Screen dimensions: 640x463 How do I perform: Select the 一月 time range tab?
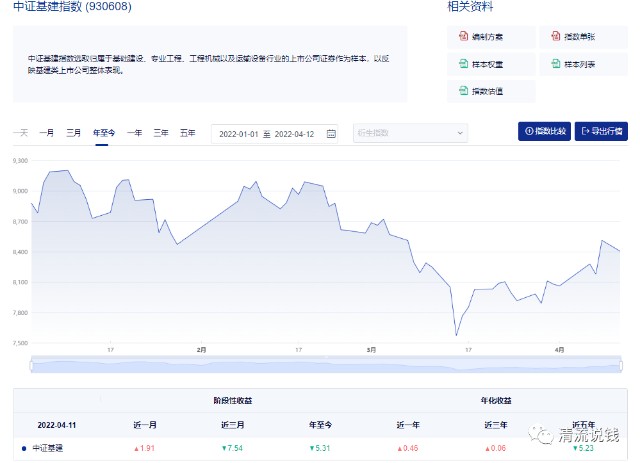tap(47, 133)
